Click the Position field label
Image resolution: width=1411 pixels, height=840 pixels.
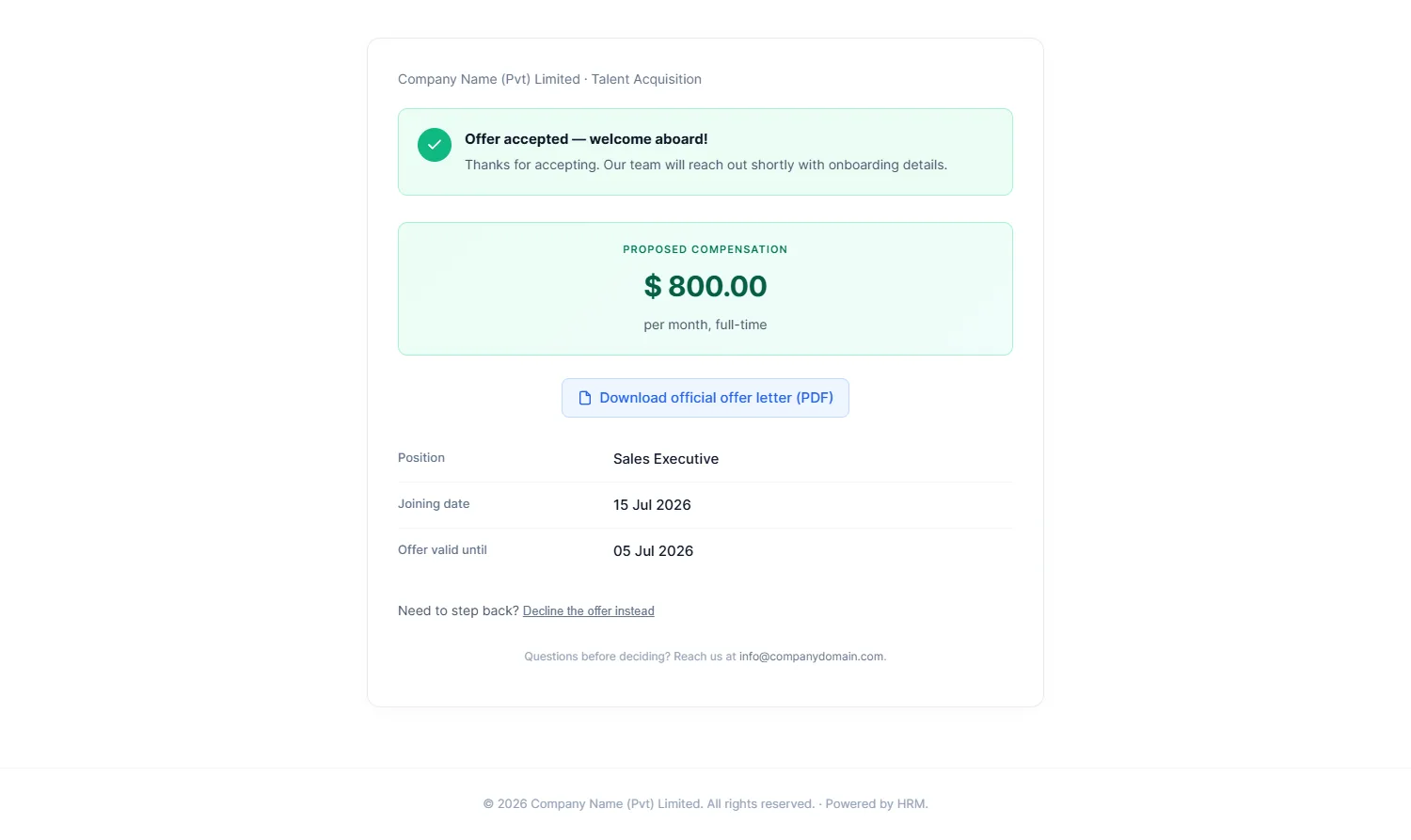point(421,458)
